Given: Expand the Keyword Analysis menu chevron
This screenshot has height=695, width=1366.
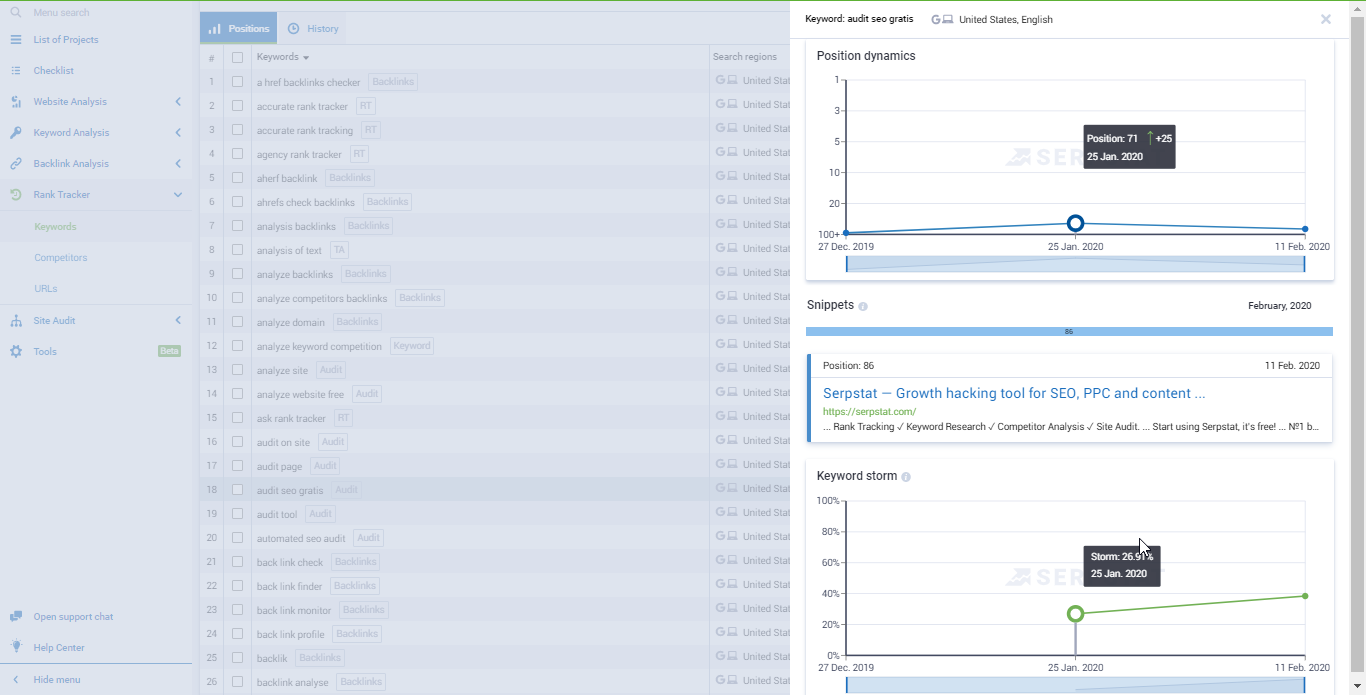Looking at the screenshot, I should [x=178, y=132].
